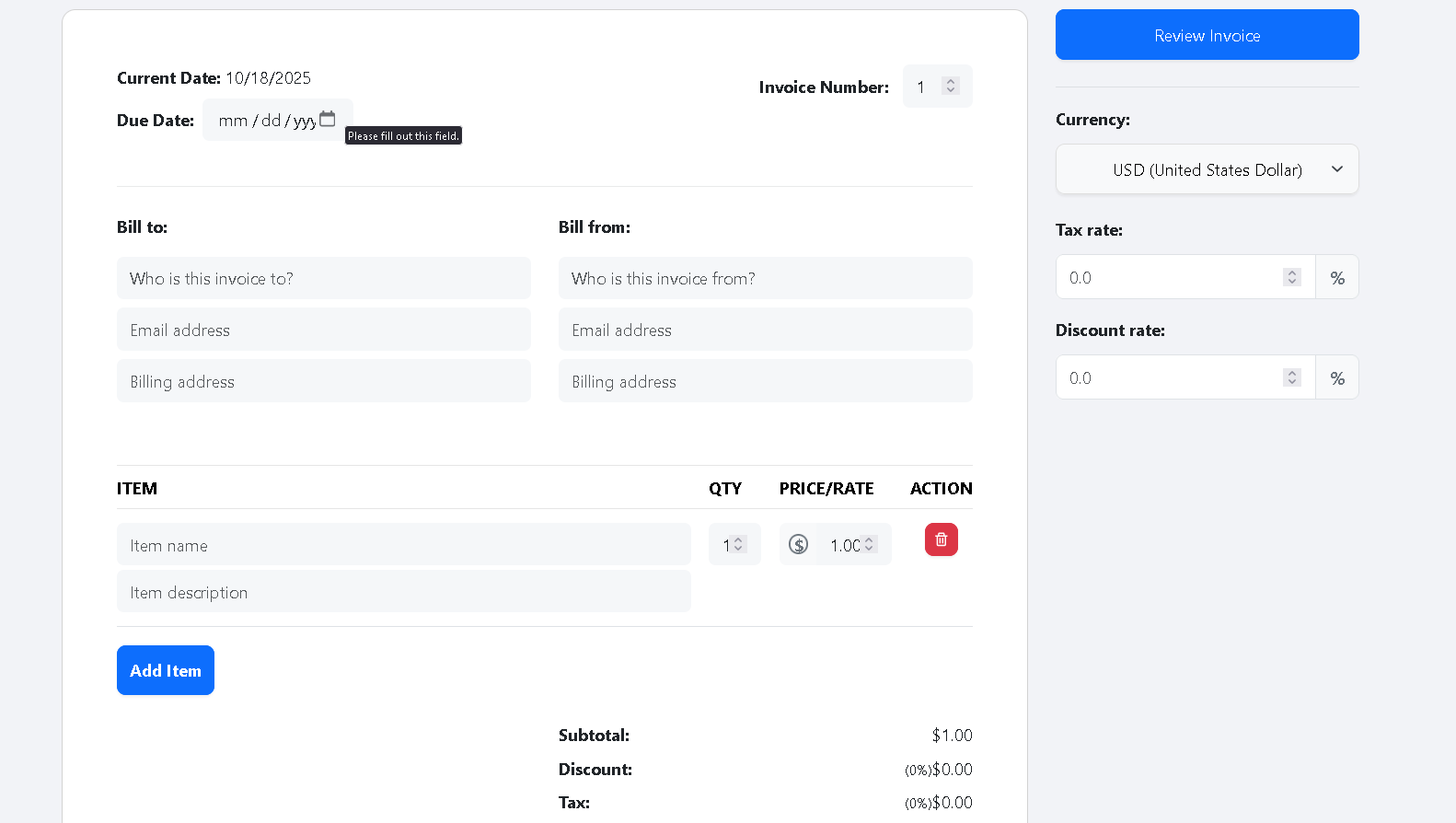Focus the Item name field
Screen dimensions: 1456x823
pos(404,545)
